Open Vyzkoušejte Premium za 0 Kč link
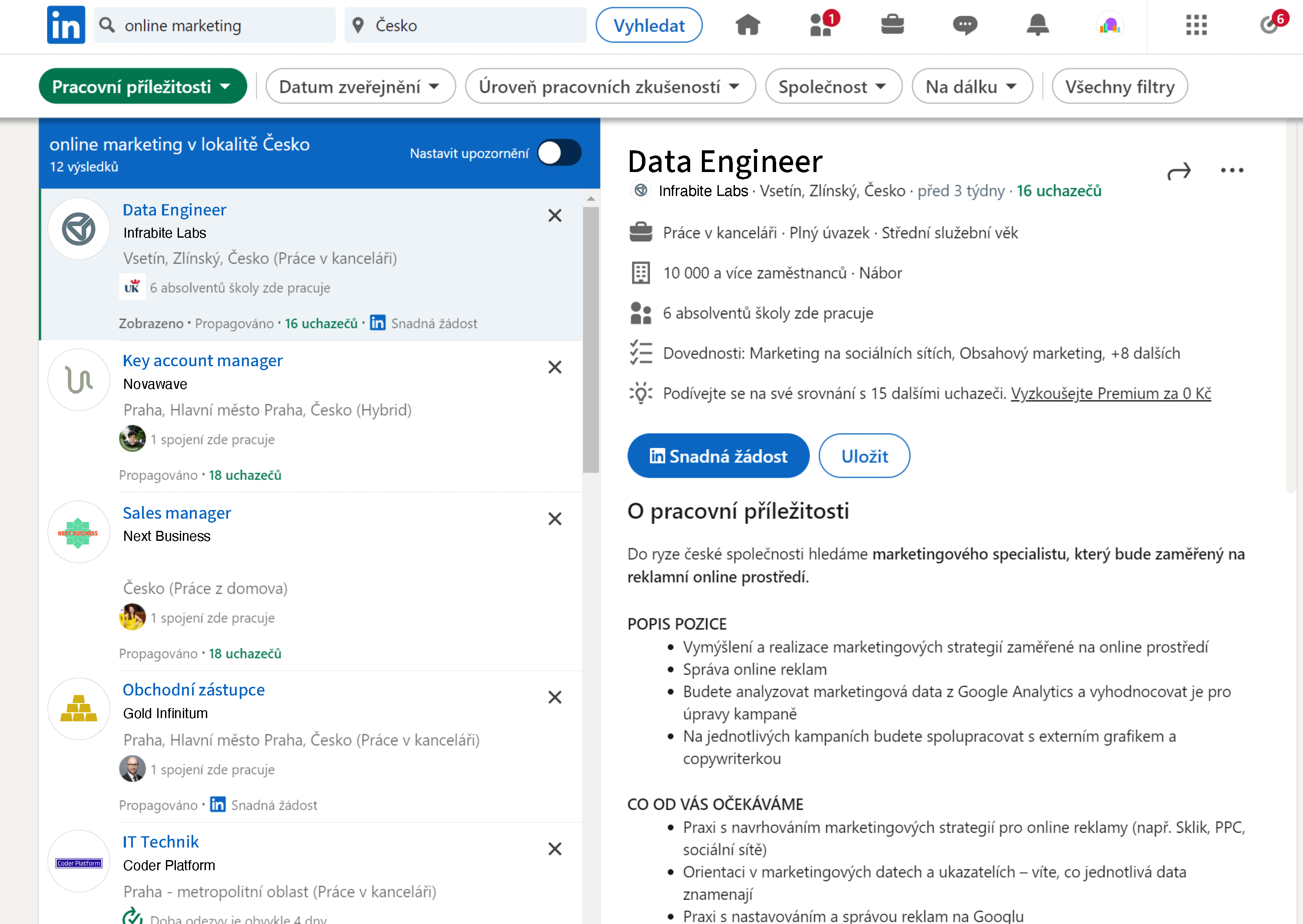 coord(1110,393)
